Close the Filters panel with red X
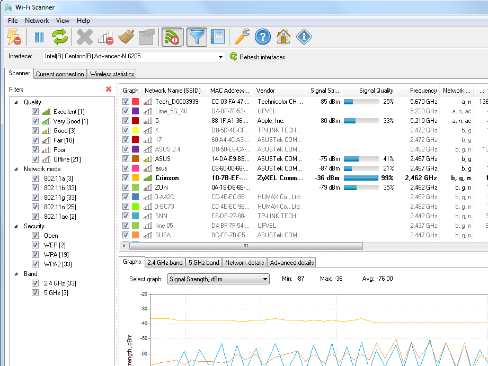The width and height of the screenshot is (488, 366). [108, 89]
